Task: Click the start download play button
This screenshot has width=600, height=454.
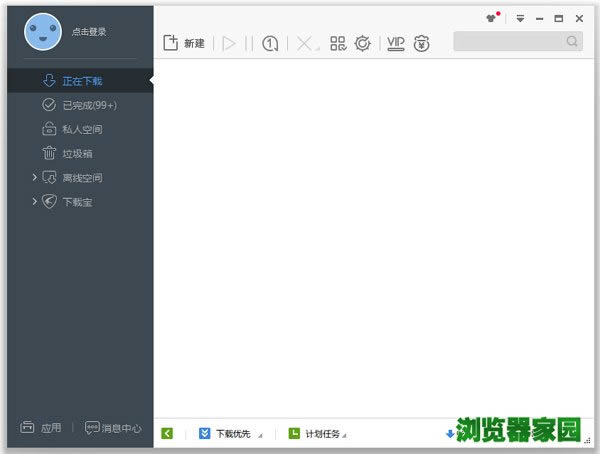Action: coord(229,44)
